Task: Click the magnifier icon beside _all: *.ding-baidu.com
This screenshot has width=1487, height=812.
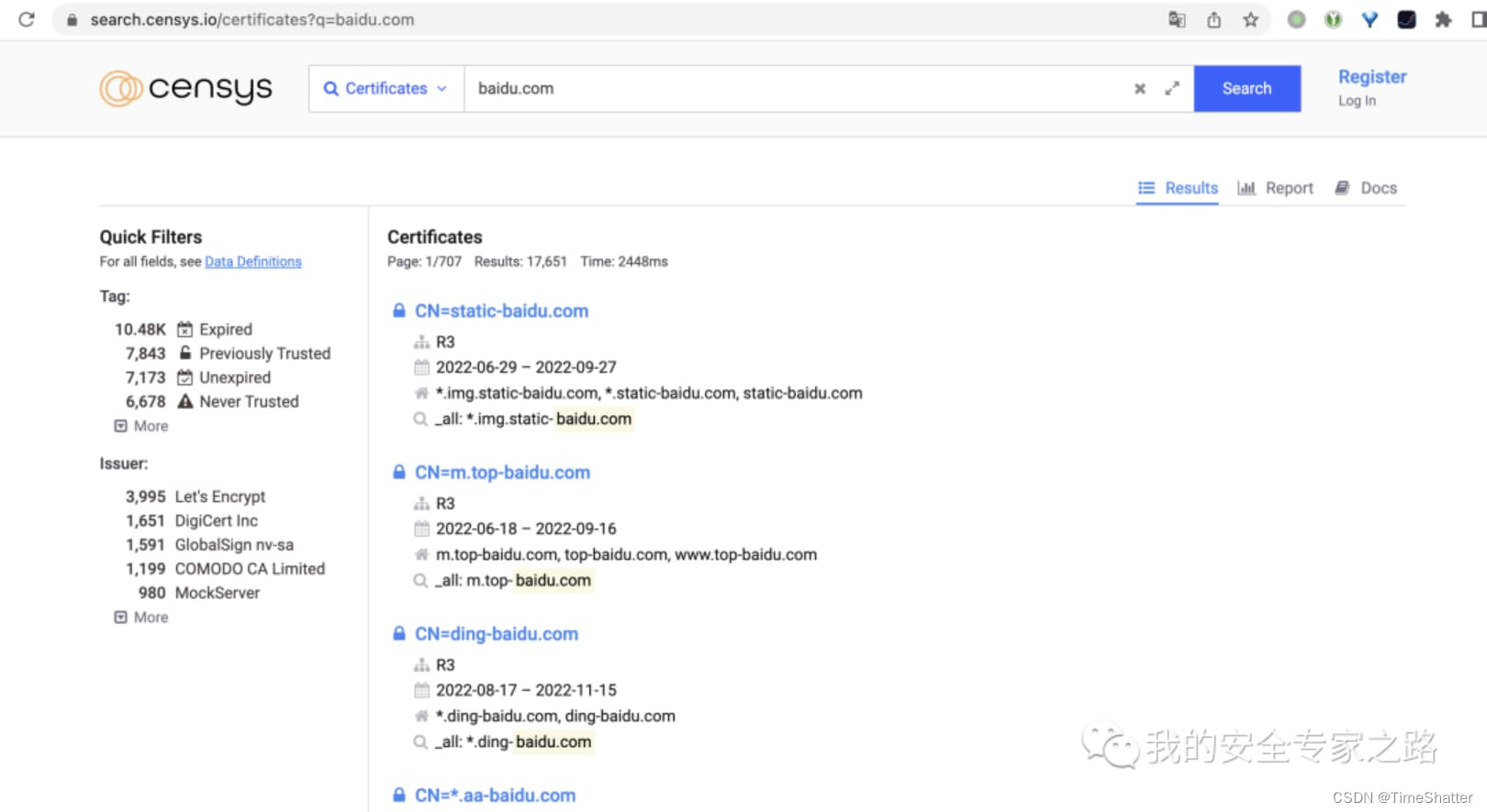Action: click(421, 742)
